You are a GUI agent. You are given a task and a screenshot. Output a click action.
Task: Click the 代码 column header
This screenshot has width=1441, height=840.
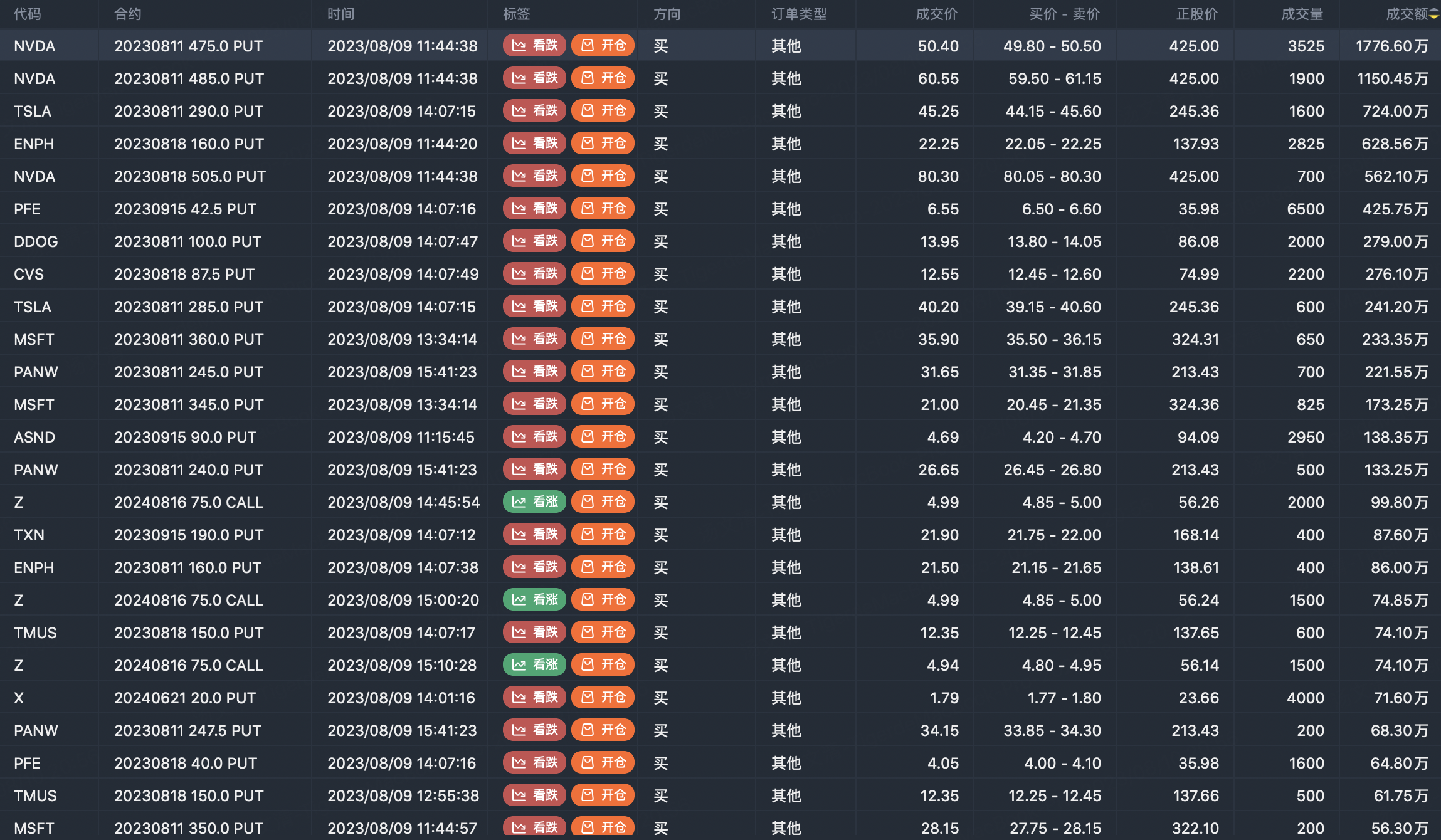[x=28, y=14]
